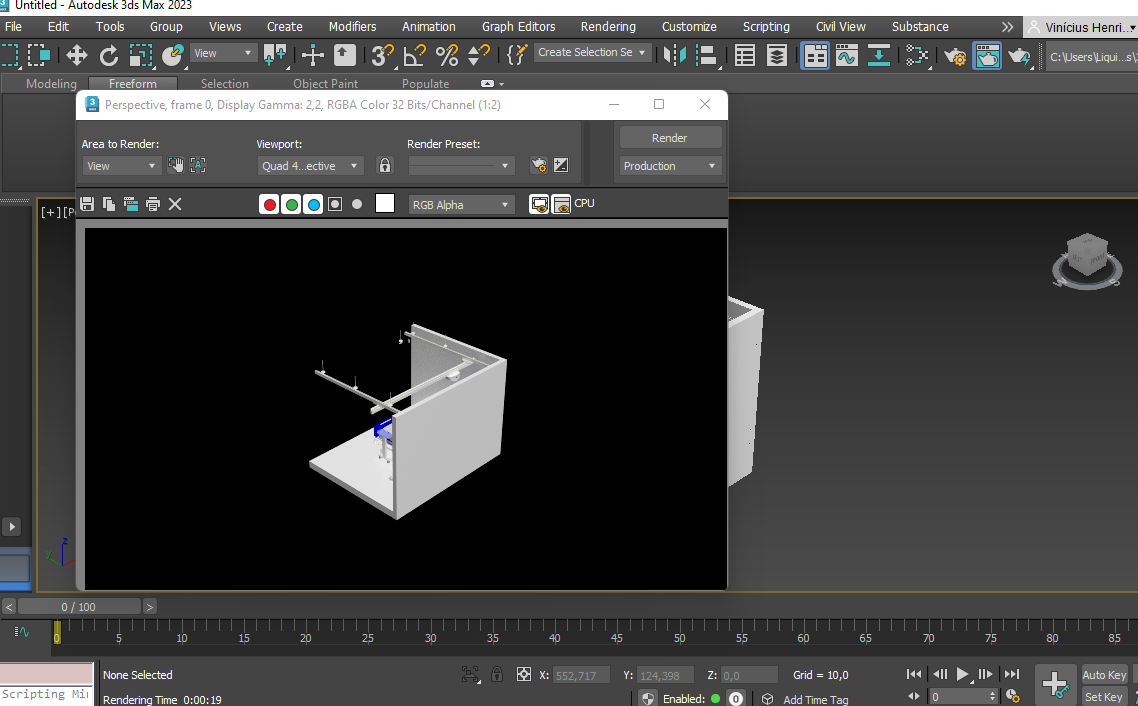Screen dimensions: 1138x706
Task: Click the monochrome gray circle button
Action: pos(357,204)
